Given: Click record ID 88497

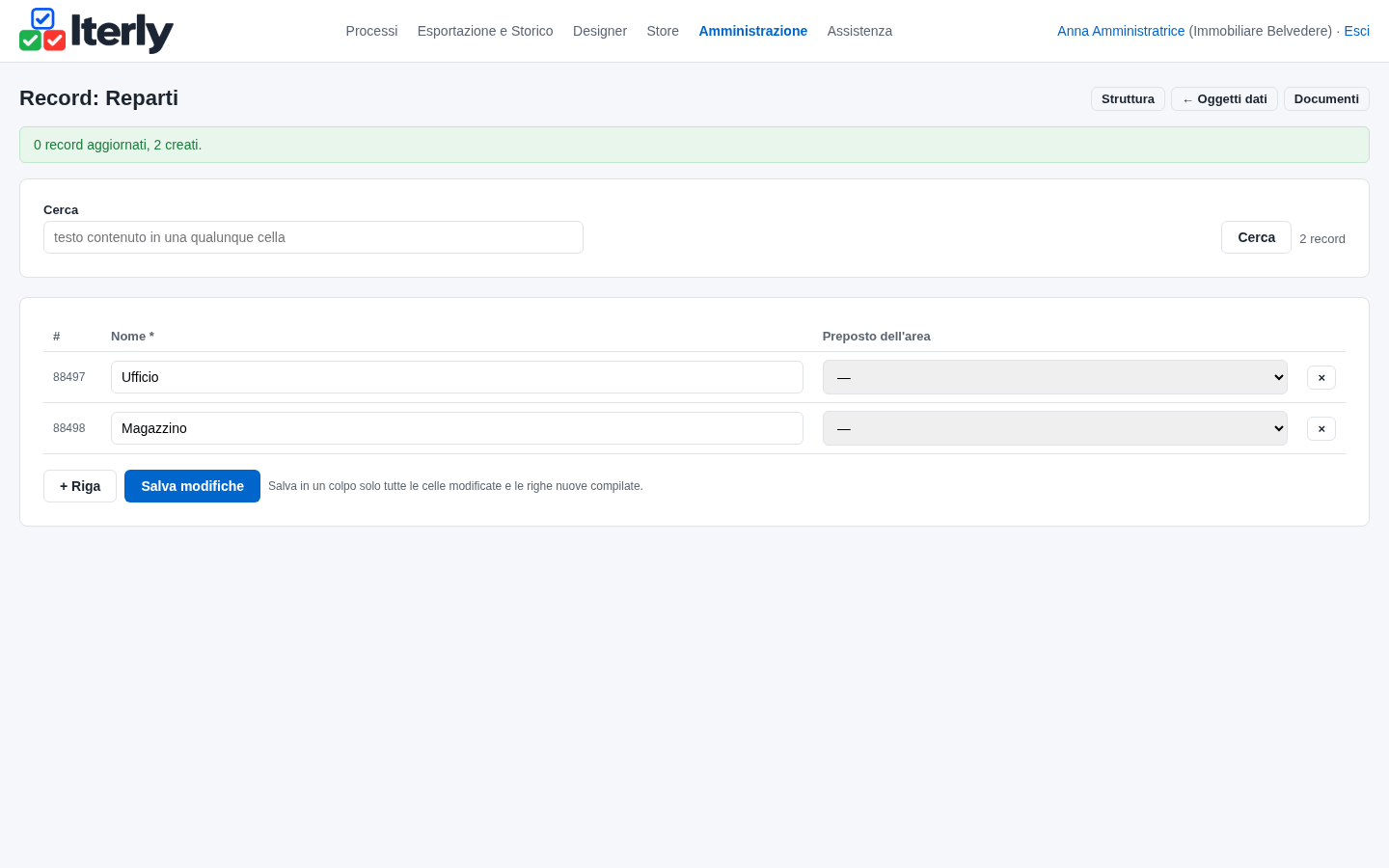Looking at the screenshot, I should (68, 377).
